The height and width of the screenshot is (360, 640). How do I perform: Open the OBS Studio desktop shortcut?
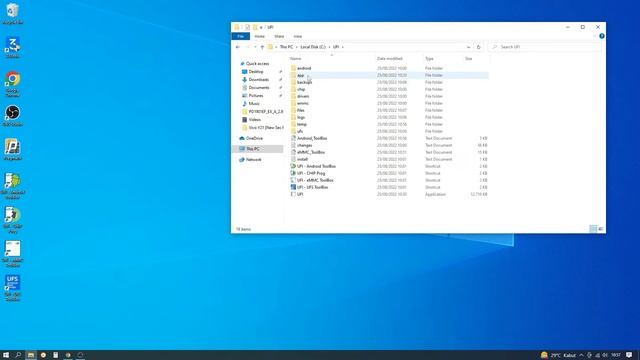13,116
